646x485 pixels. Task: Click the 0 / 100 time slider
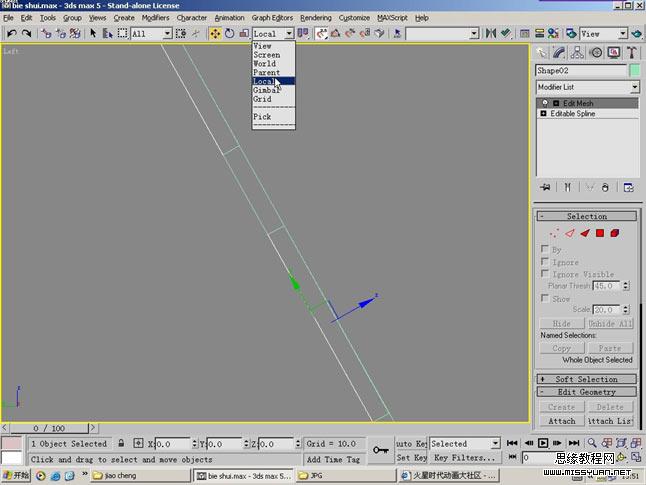pyautogui.click(x=49, y=428)
